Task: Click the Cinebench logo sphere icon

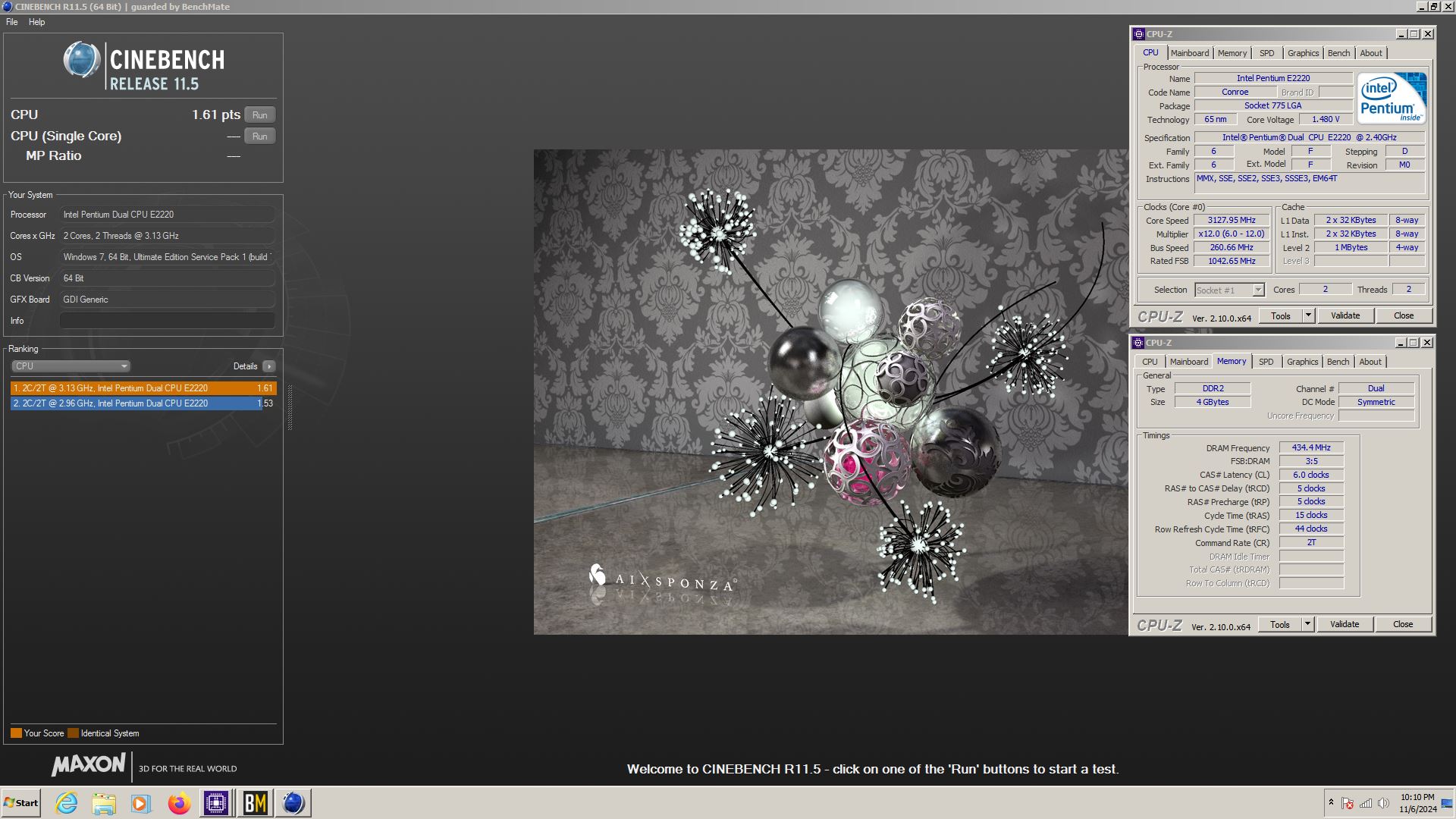Action: pos(82,60)
